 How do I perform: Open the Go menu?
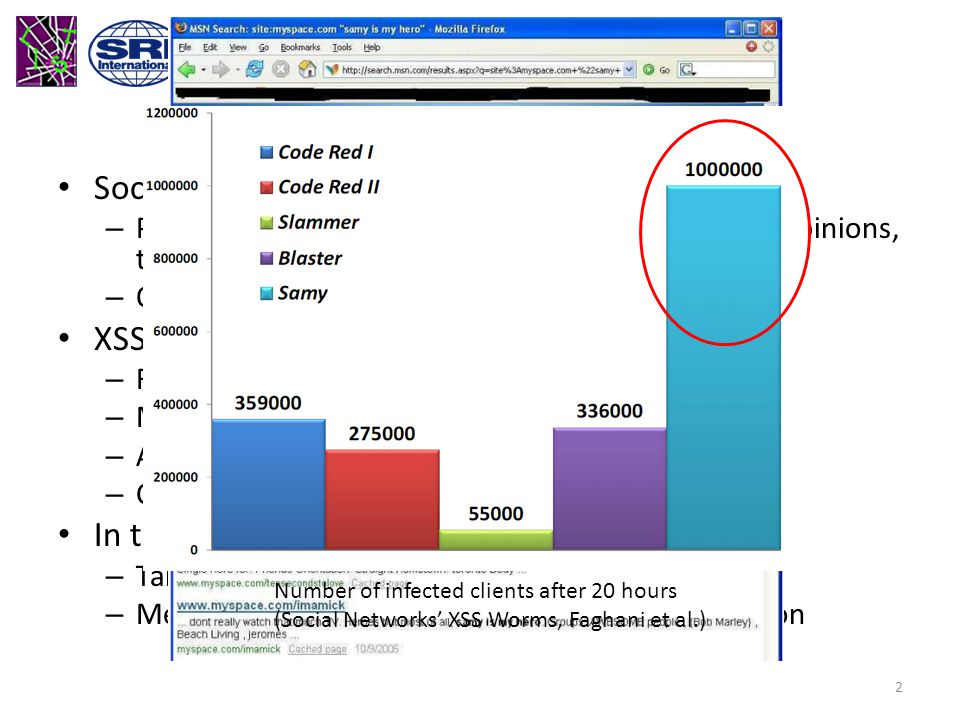click(263, 47)
